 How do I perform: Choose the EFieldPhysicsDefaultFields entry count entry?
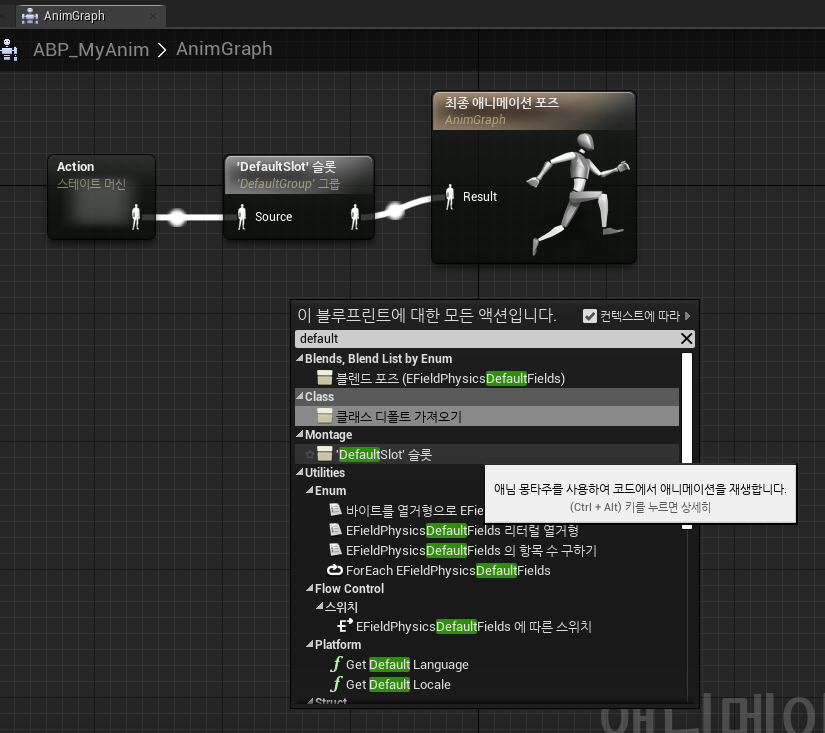[x=471, y=550]
